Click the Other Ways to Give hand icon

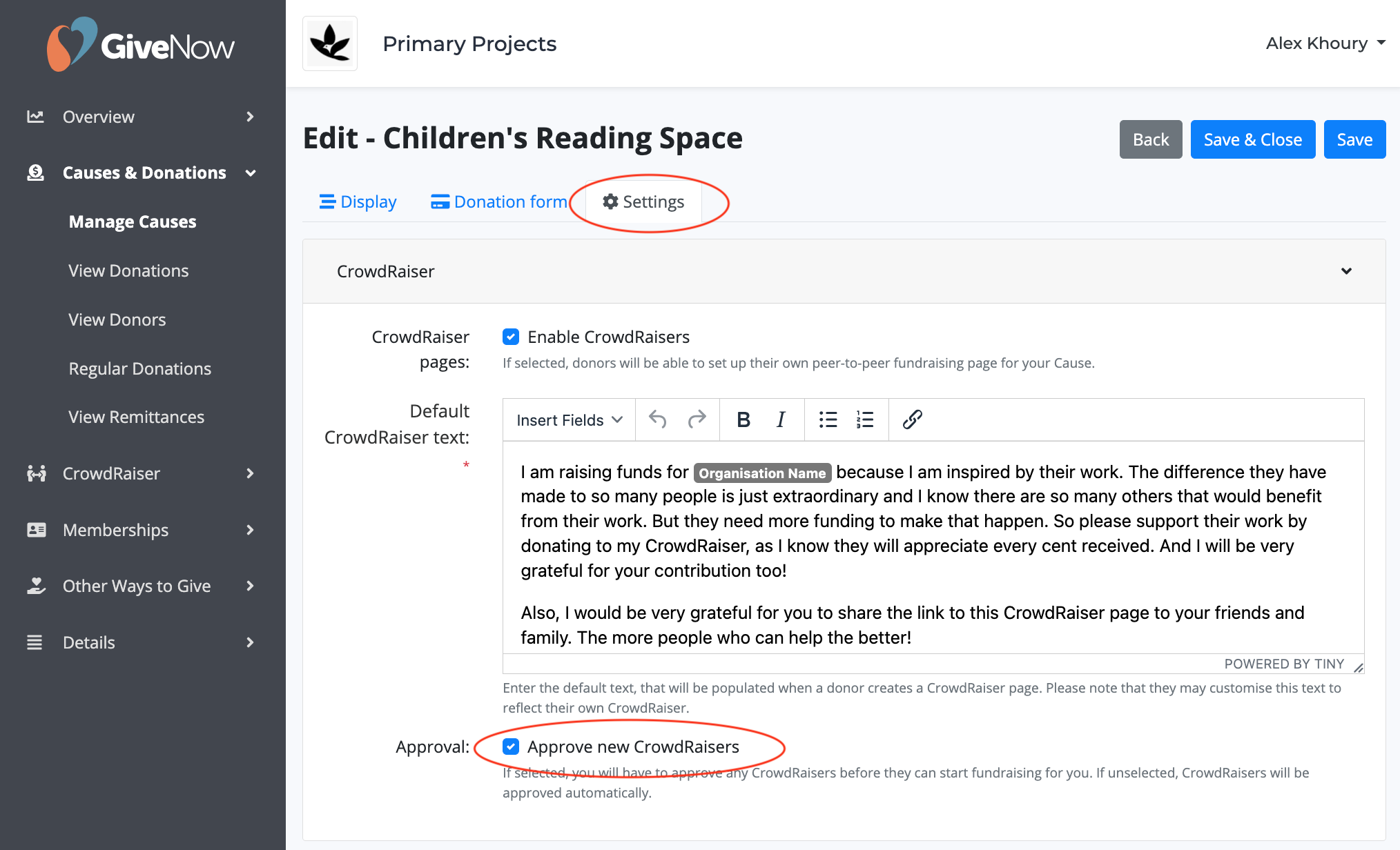[36, 586]
